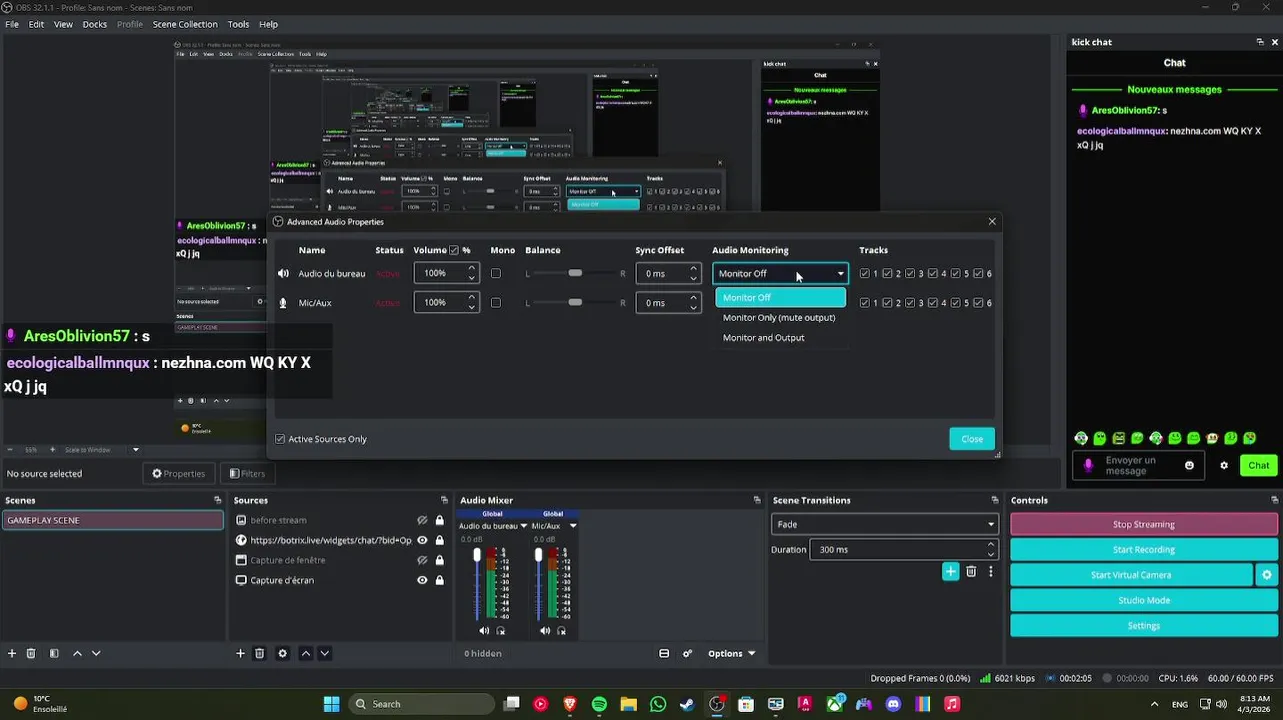Remove selected scene with trash icon
The height and width of the screenshot is (720, 1283).
[31, 653]
